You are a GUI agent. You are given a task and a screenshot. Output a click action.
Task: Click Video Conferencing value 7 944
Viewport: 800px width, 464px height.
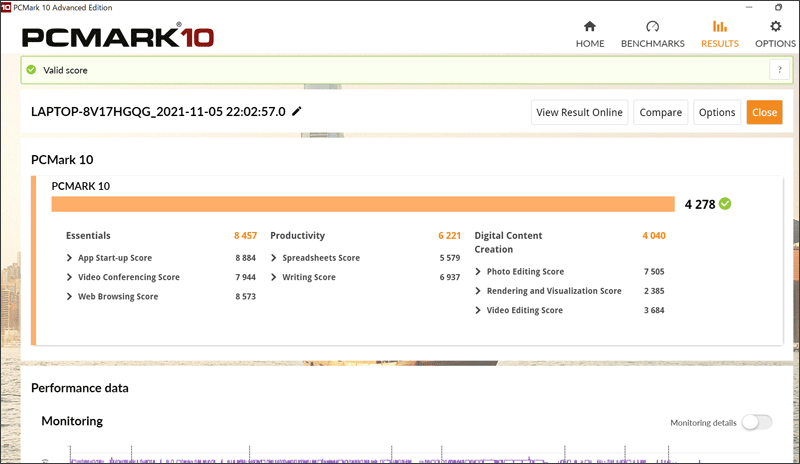pyautogui.click(x=245, y=277)
